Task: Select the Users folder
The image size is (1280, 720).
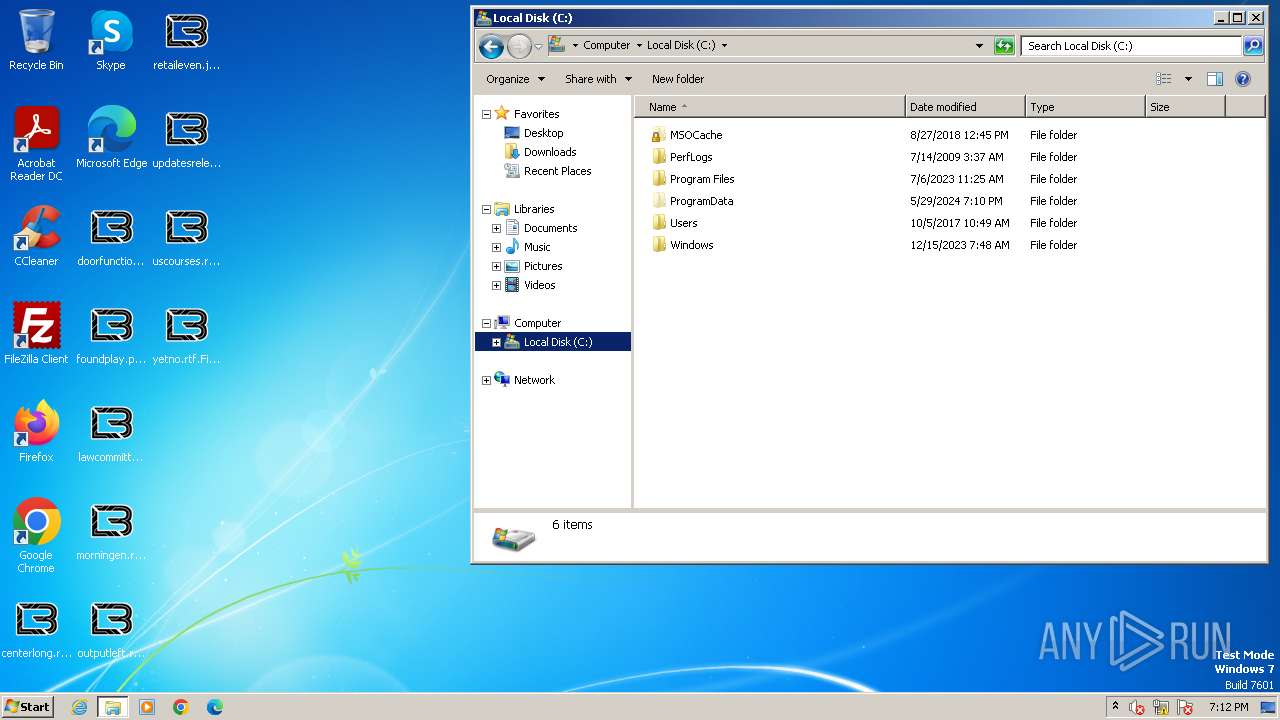Action: point(684,223)
